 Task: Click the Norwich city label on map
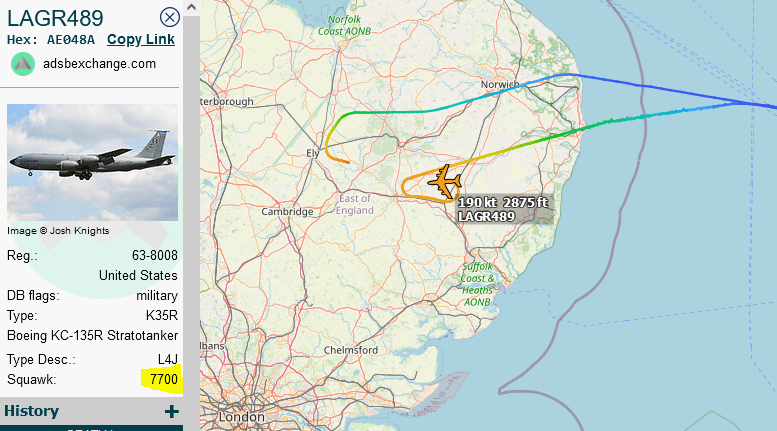click(500, 84)
